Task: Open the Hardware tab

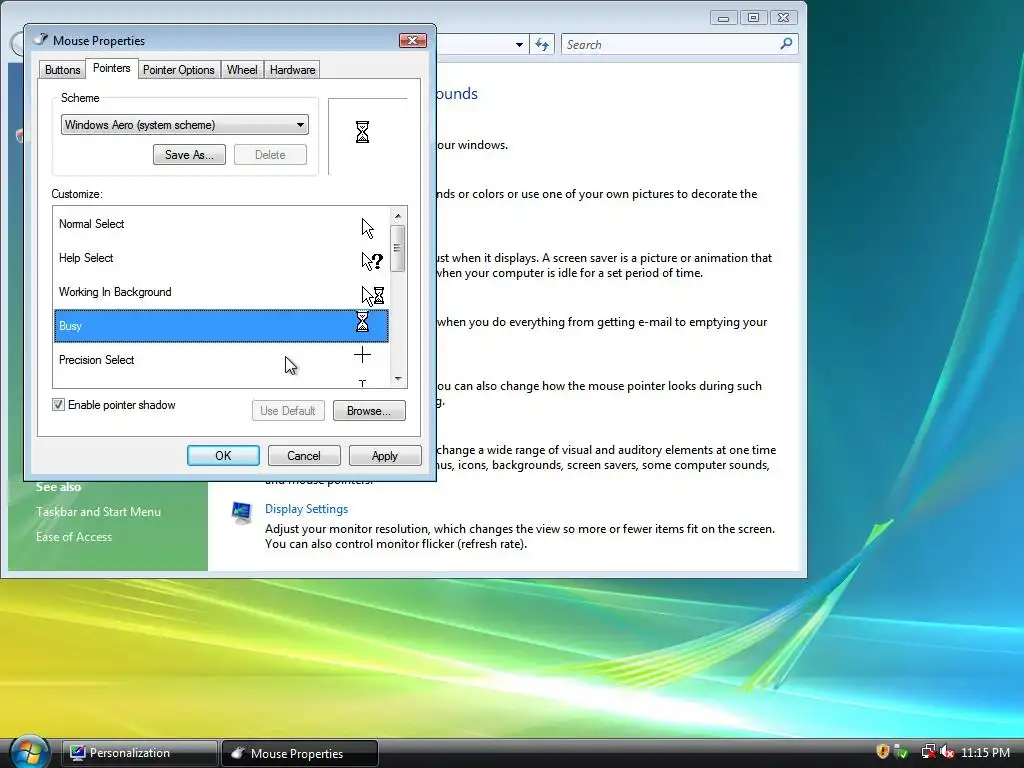Action: point(293,70)
